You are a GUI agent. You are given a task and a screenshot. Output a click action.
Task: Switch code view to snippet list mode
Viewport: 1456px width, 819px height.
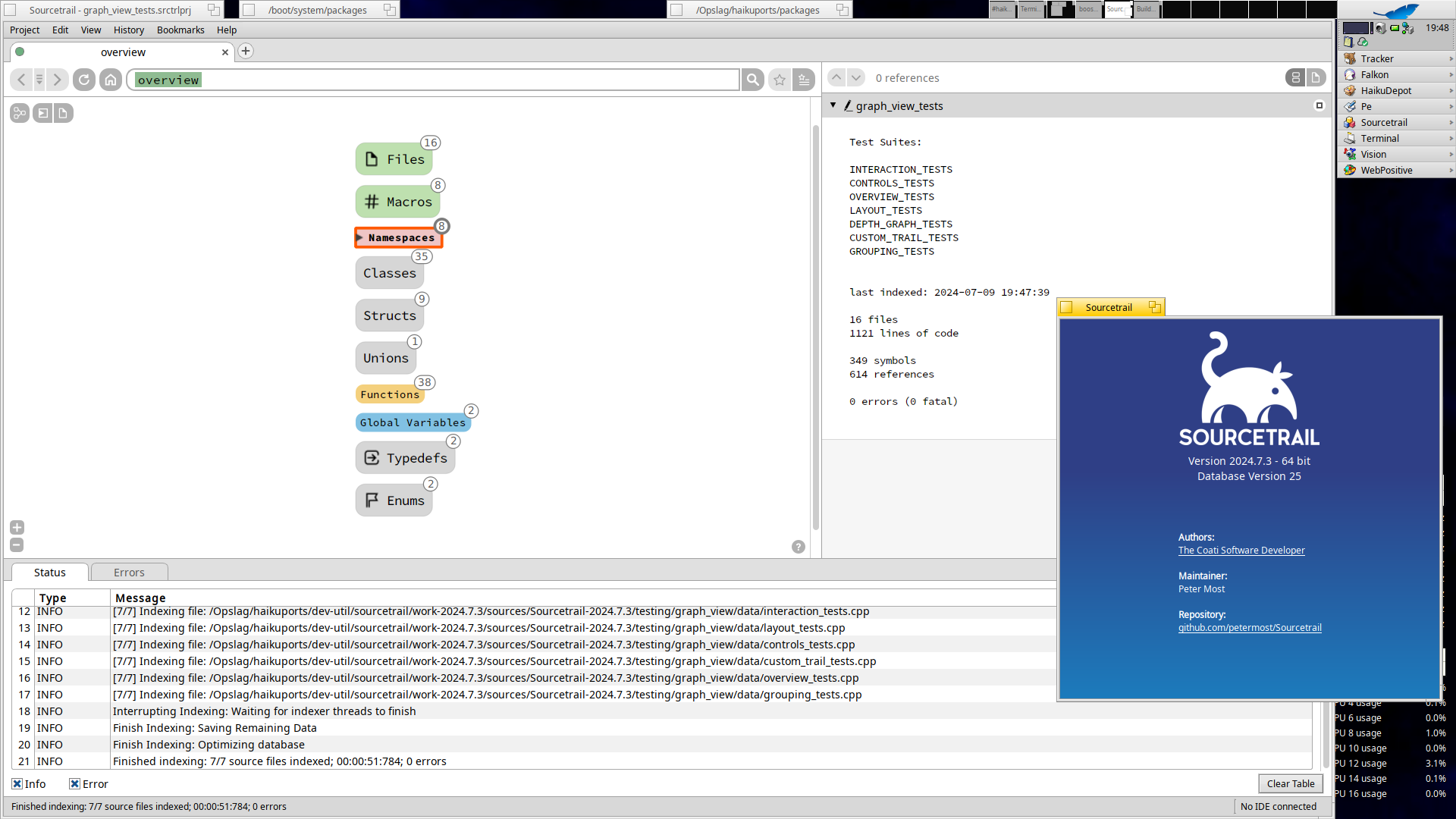[x=1296, y=77]
